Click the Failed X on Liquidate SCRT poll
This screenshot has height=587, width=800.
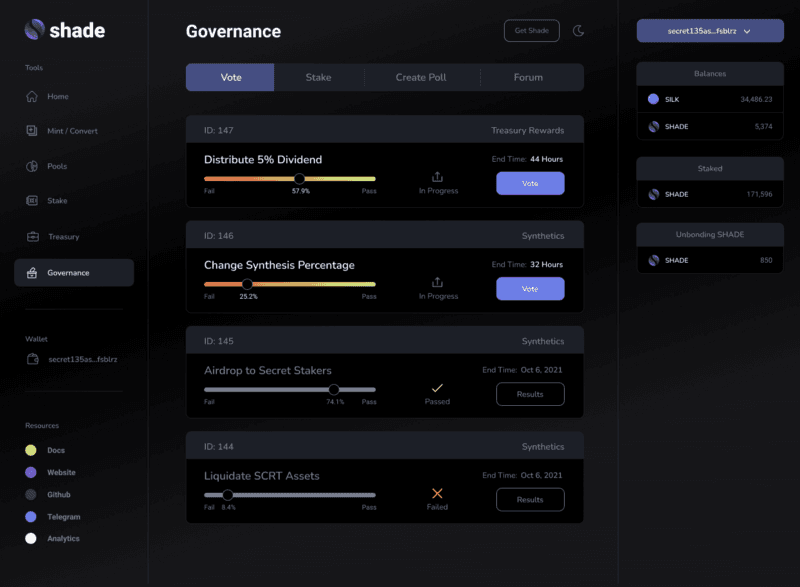[x=437, y=493]
